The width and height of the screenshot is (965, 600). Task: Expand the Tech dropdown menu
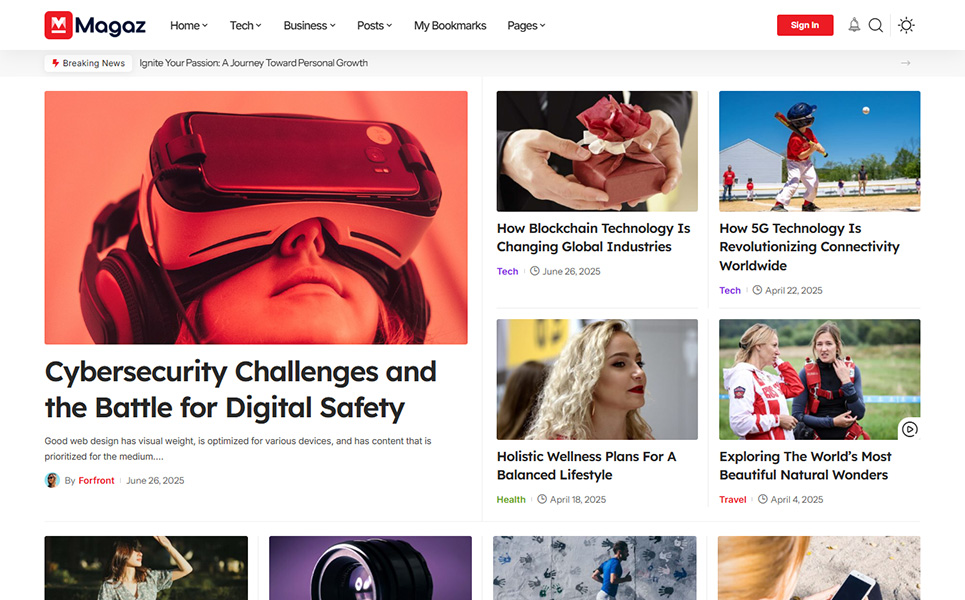[x=245, y=26]
